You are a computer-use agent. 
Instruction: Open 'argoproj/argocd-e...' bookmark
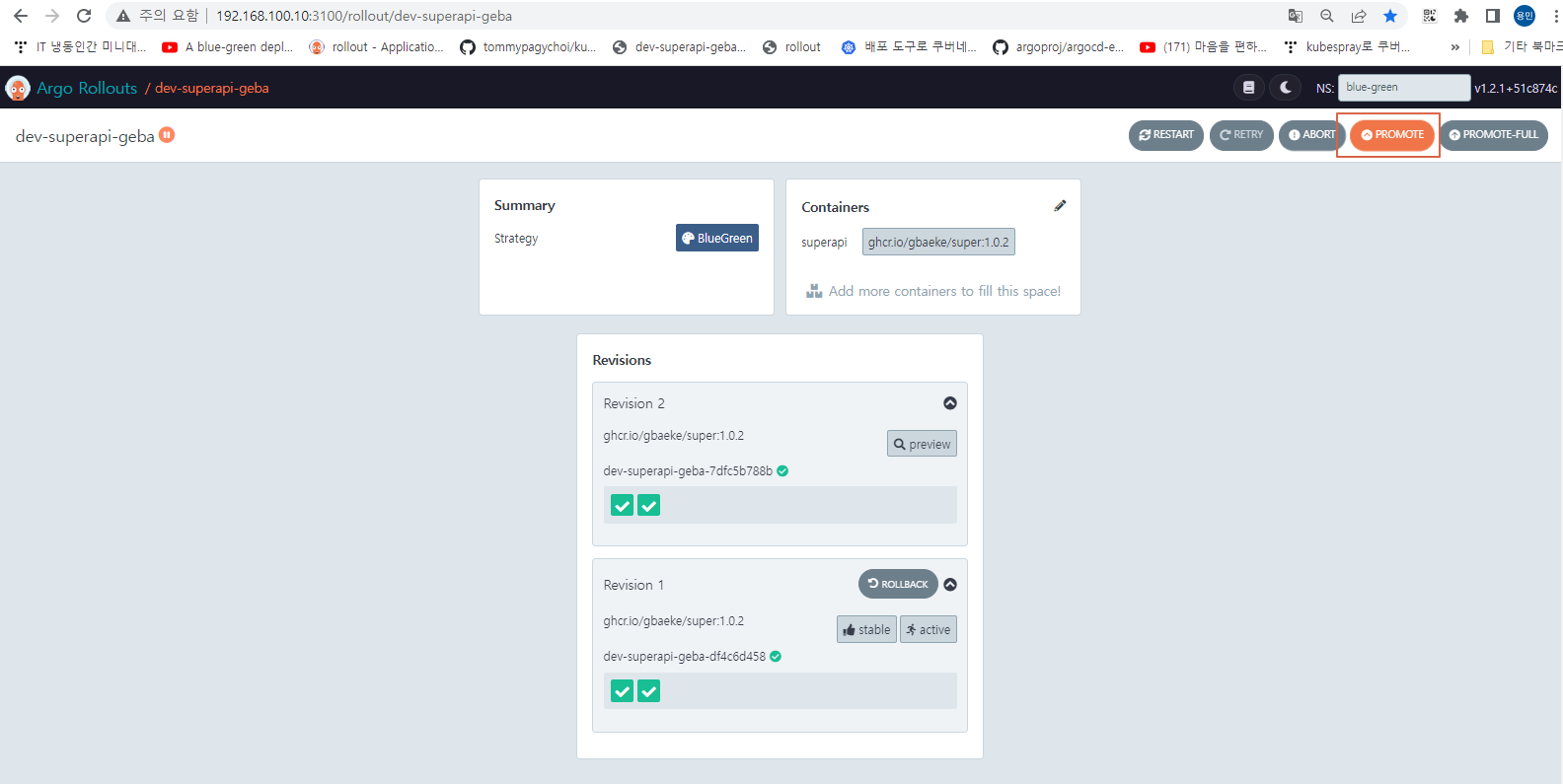[x=1058, y=46]
